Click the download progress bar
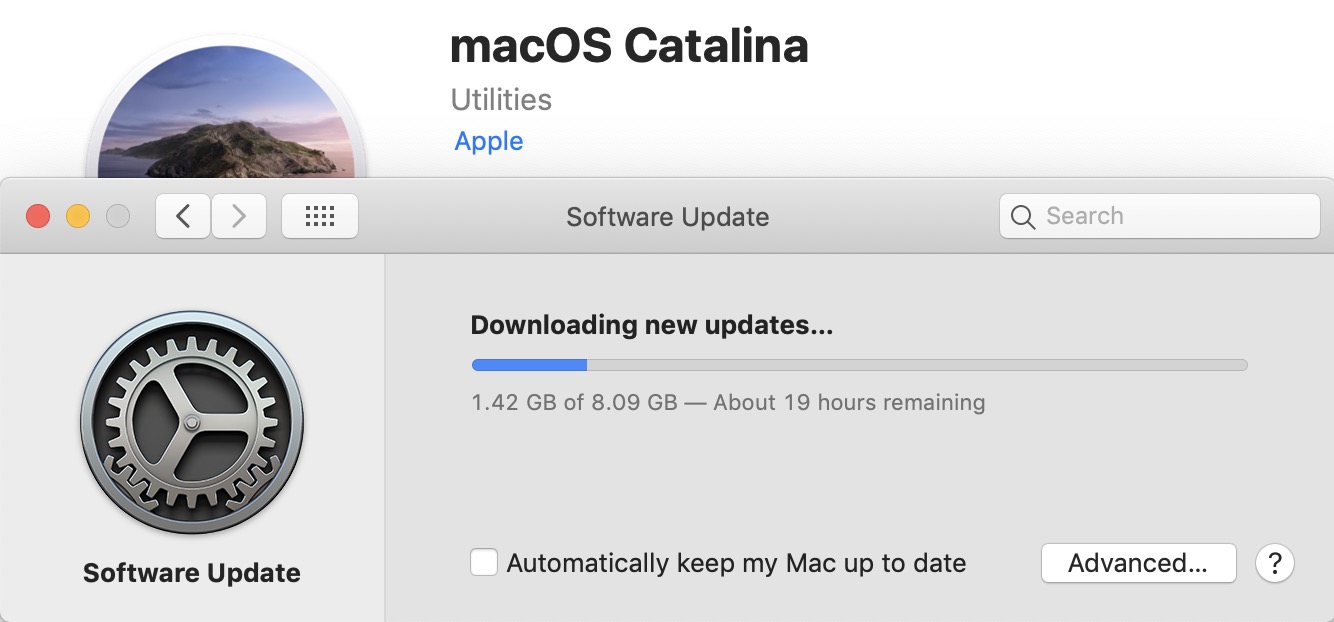This screenshot has height=622, width=1334. click(859, 365)
